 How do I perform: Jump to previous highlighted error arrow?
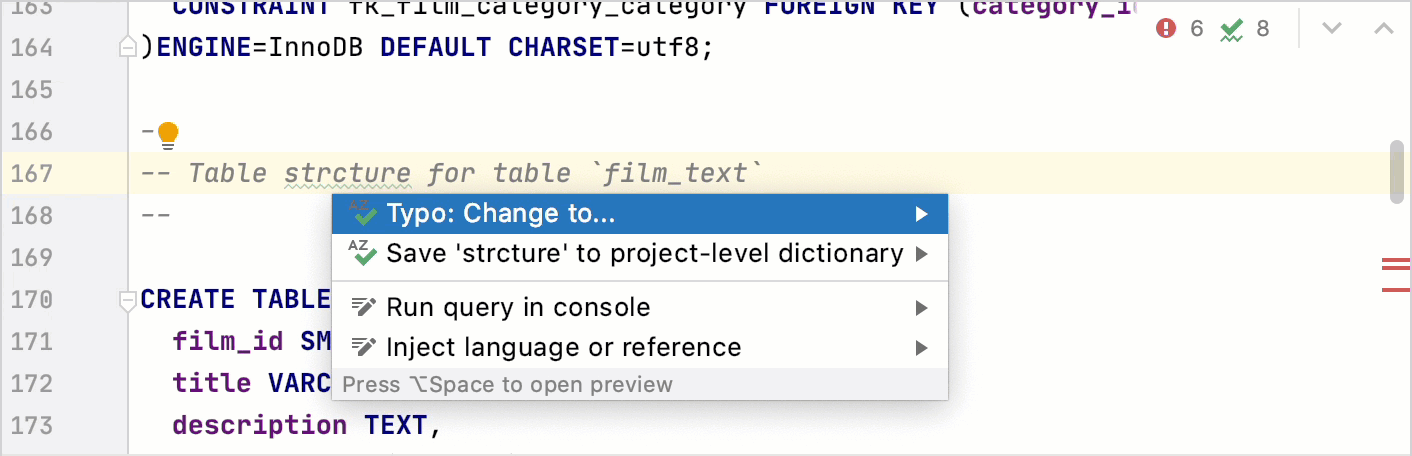pos(1383,29)
